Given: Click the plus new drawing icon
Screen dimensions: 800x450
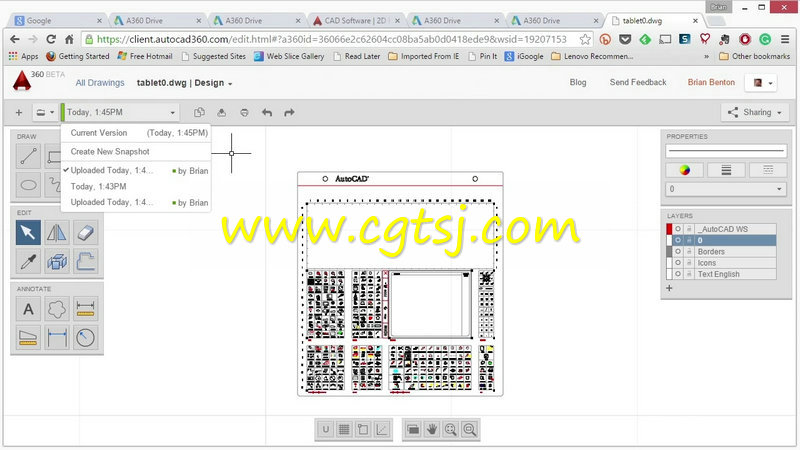Looking at the screenshot, I should pyautogui.click(x=19, y=112).
